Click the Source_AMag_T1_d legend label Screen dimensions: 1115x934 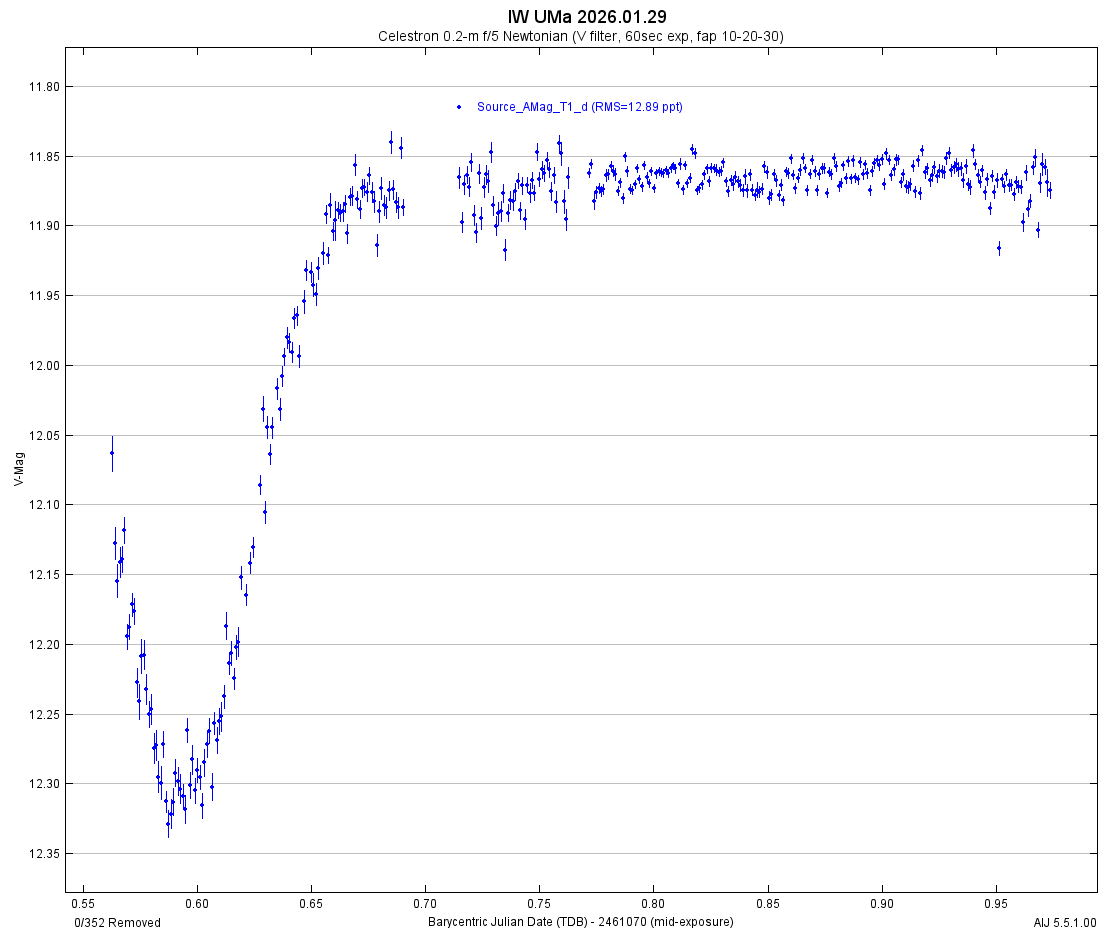click(579, 107)
